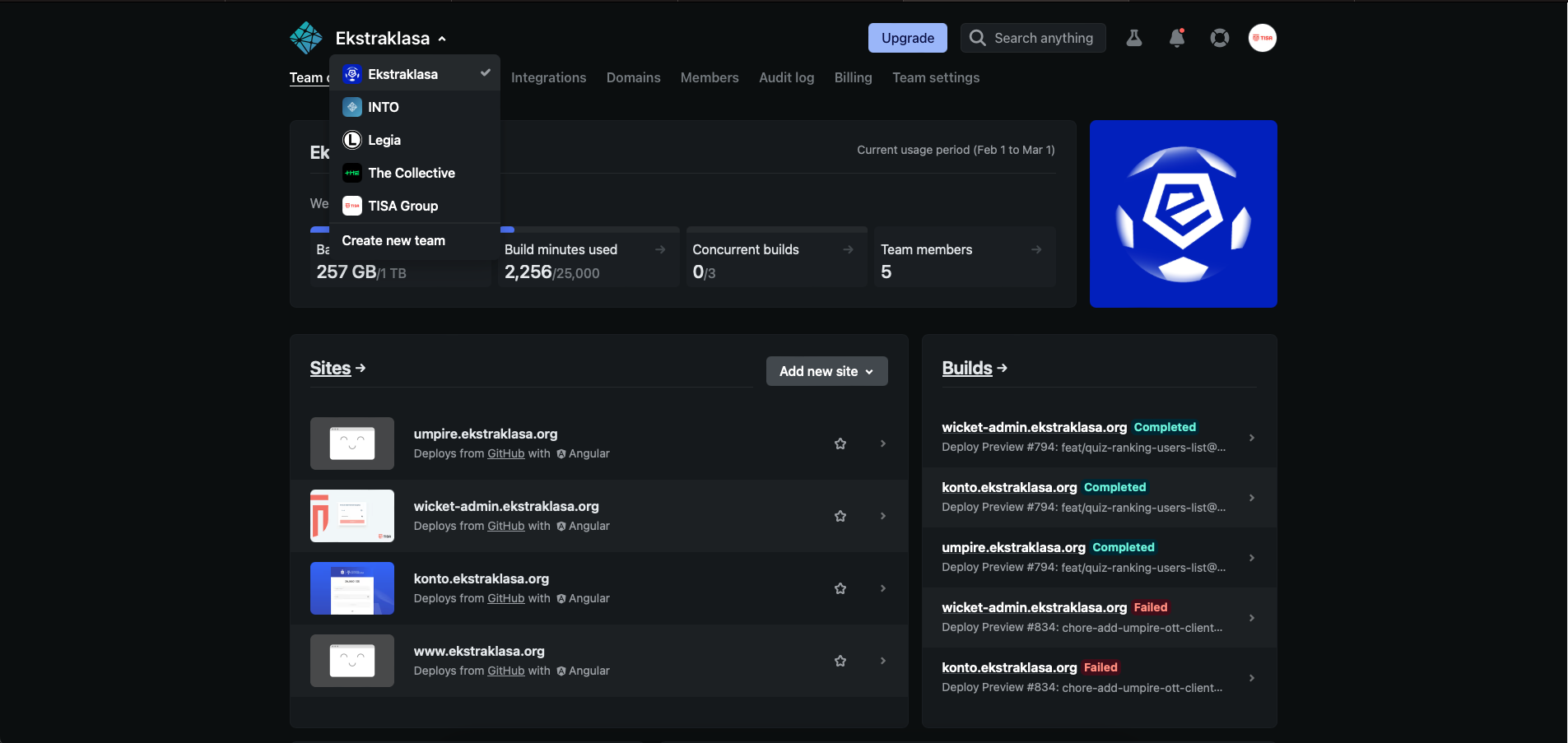Open www.ekstraklasa.org site thumbnail
This screenshot has width=1568, height=743.
pyautogui.click(x=352, y=661)
